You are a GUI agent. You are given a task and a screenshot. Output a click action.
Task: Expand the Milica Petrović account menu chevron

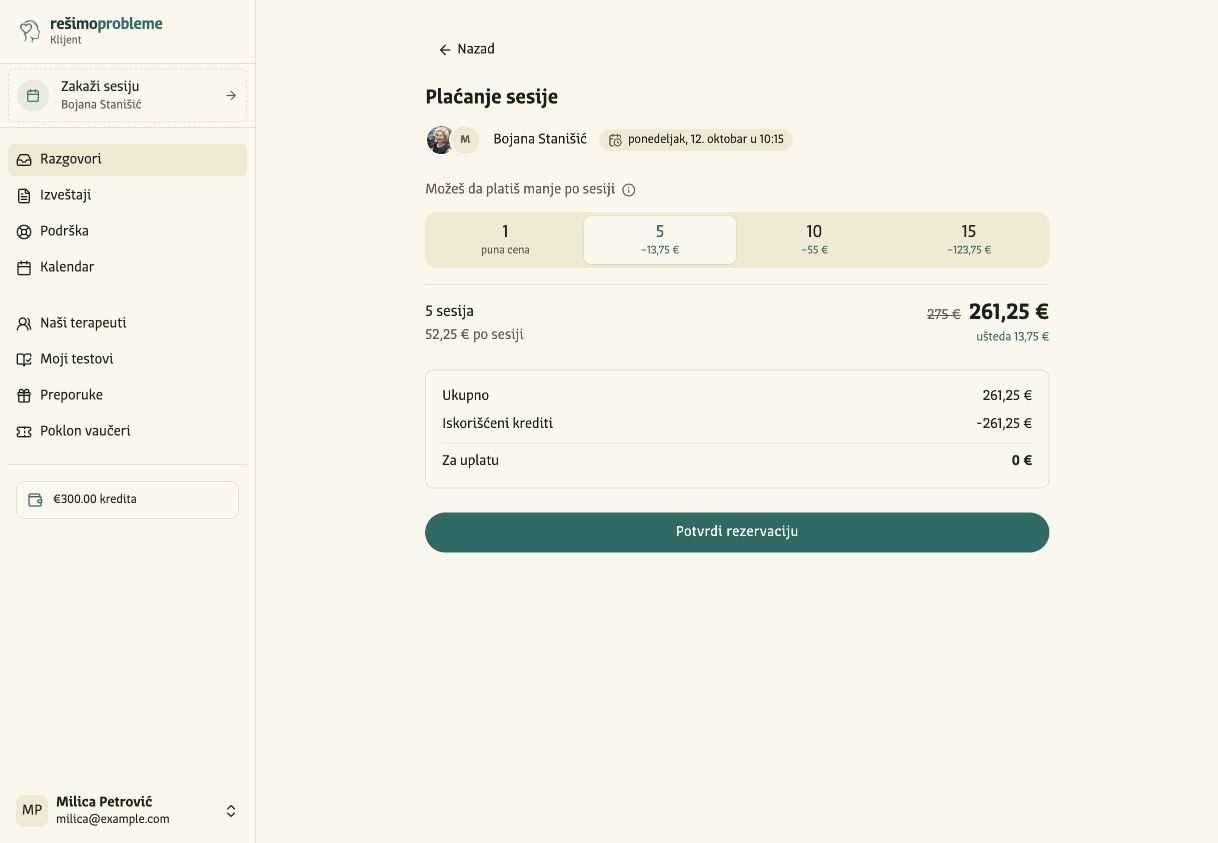[231, 811]
